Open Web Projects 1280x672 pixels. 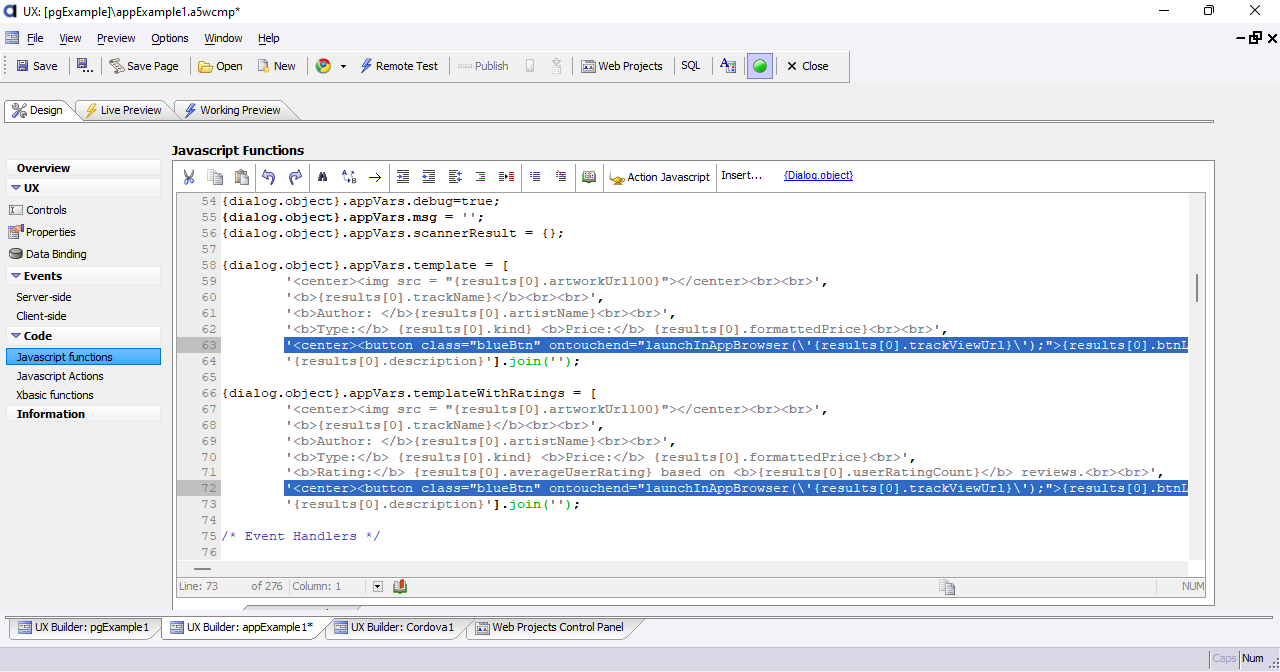coord(622,66)
